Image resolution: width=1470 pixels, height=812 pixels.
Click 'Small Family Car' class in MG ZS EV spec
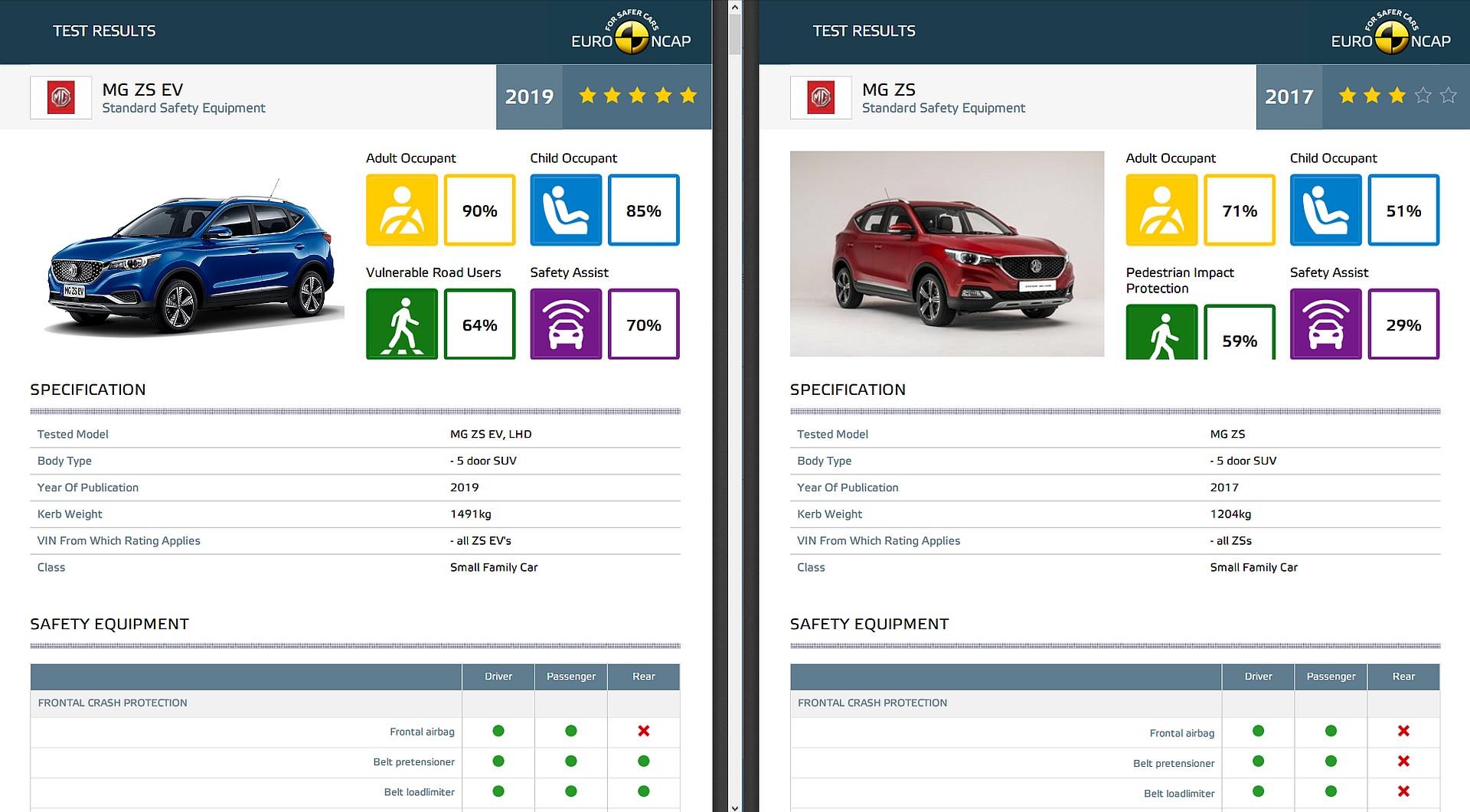tap(494, 567)
